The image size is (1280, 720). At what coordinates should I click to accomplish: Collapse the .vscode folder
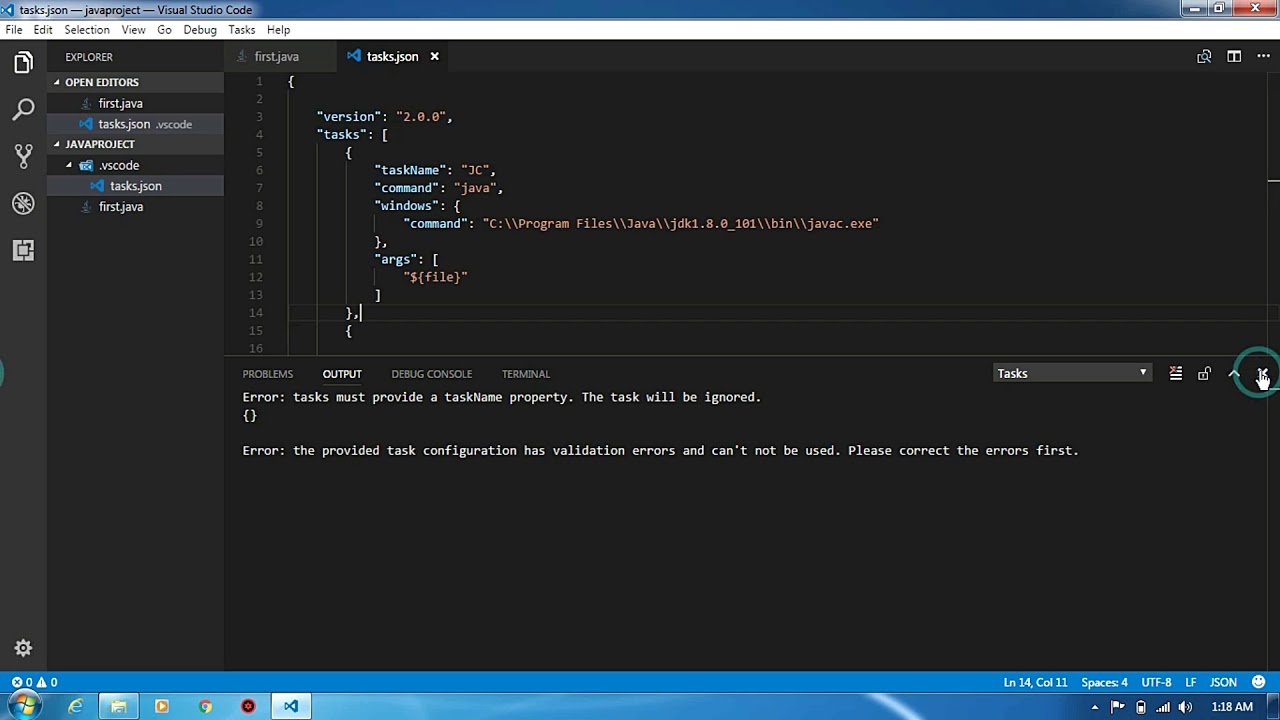pyautogui.click(x=119, y=165)
